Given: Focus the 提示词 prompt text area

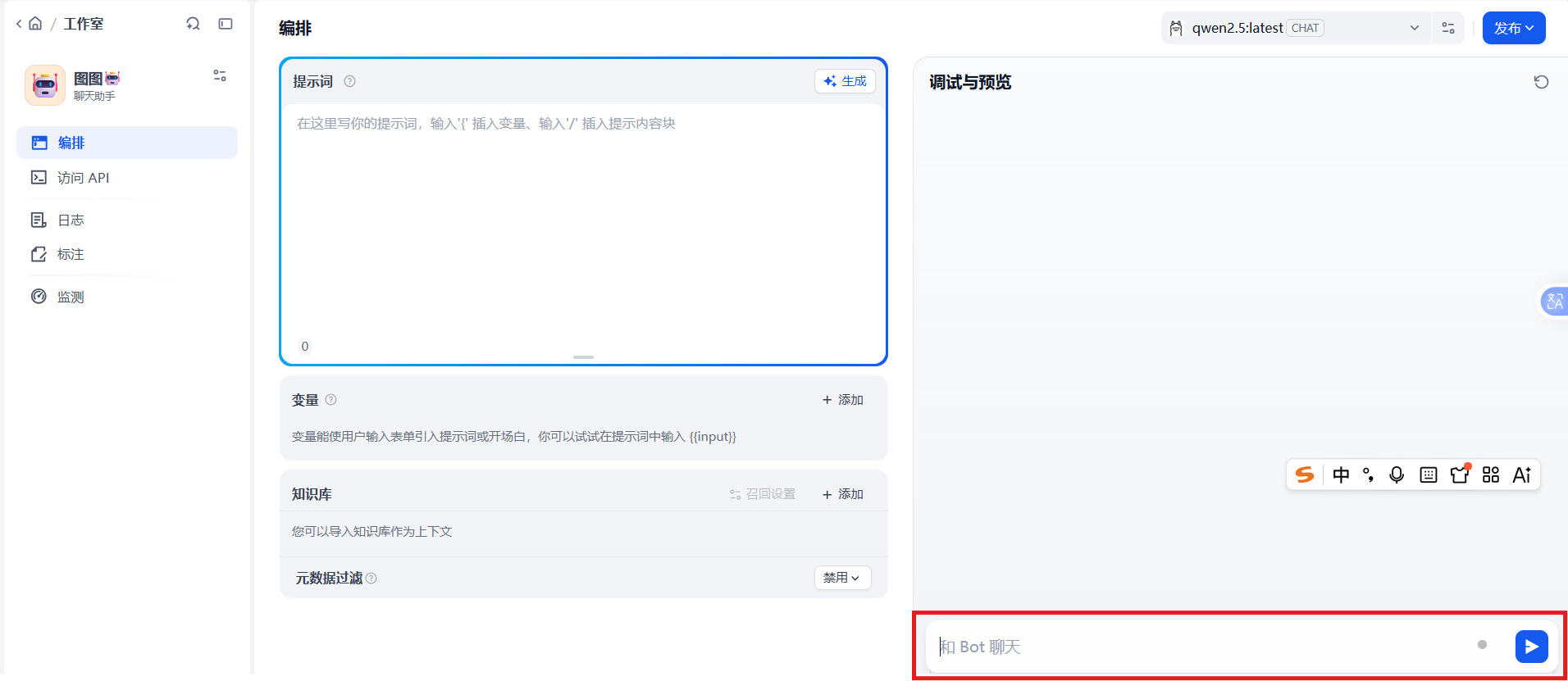Looking at the screenshot, I should (583, 221).
